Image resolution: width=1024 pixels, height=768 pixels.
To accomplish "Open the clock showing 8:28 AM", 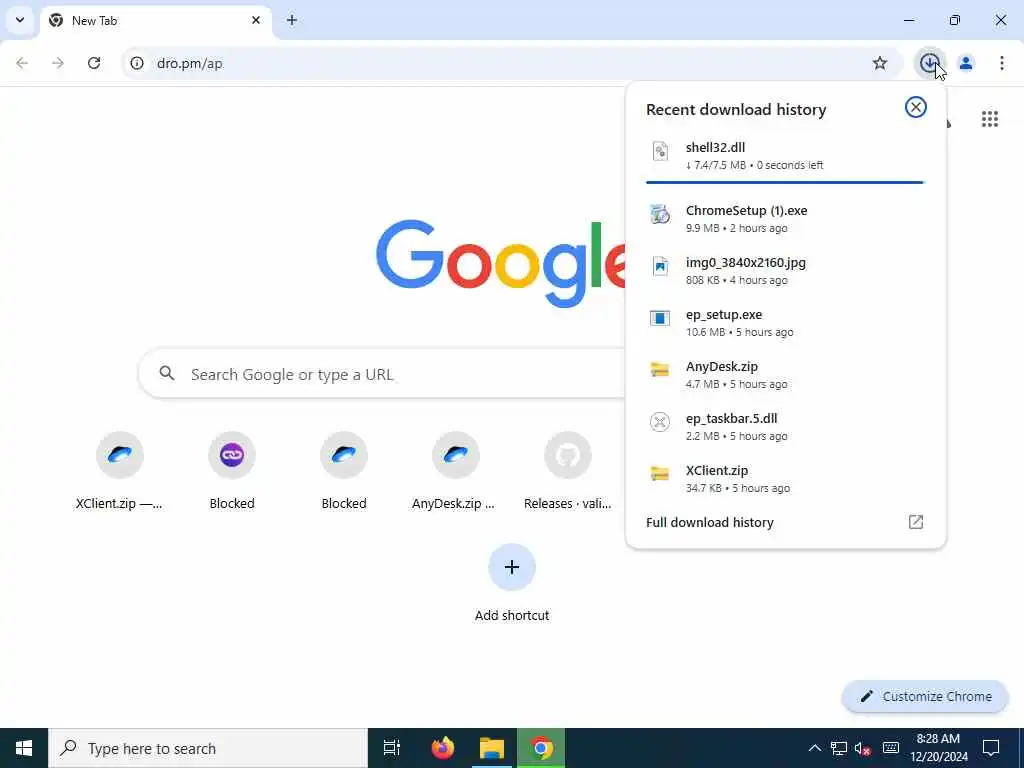I will tap(938, 748).
